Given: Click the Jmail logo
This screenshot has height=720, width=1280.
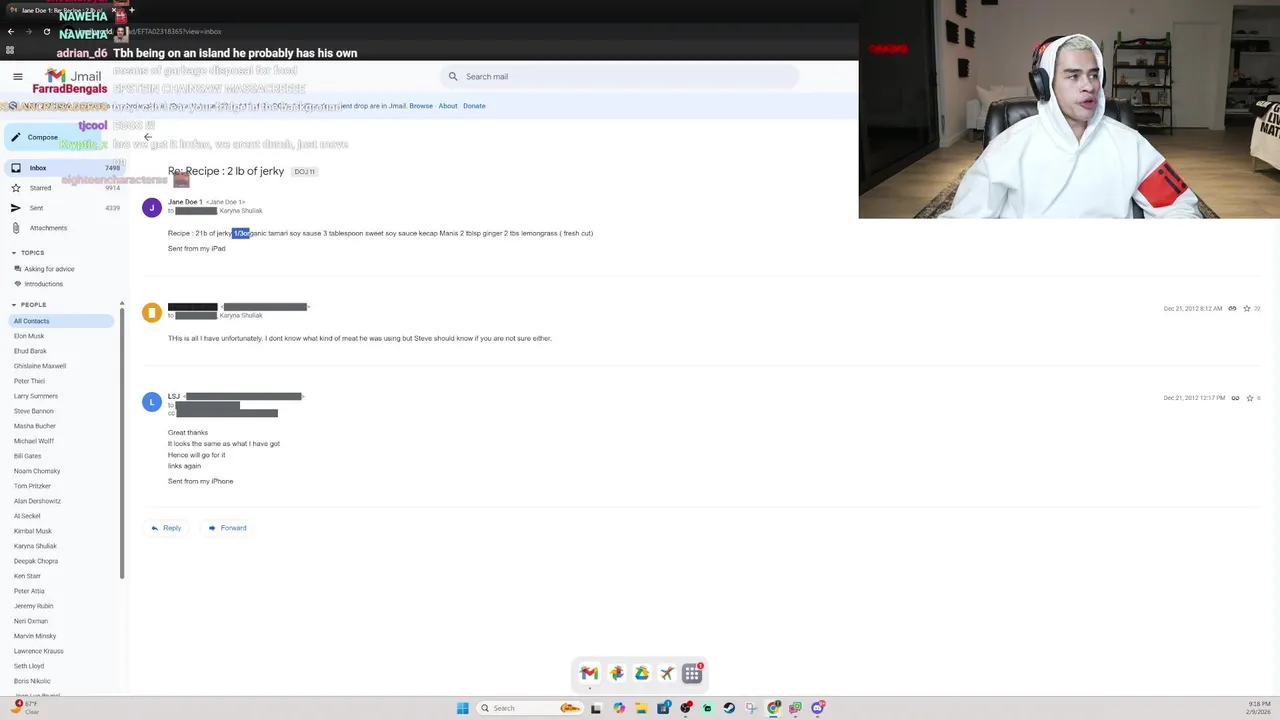Looking at the screenshot, I should pos(74,76).
